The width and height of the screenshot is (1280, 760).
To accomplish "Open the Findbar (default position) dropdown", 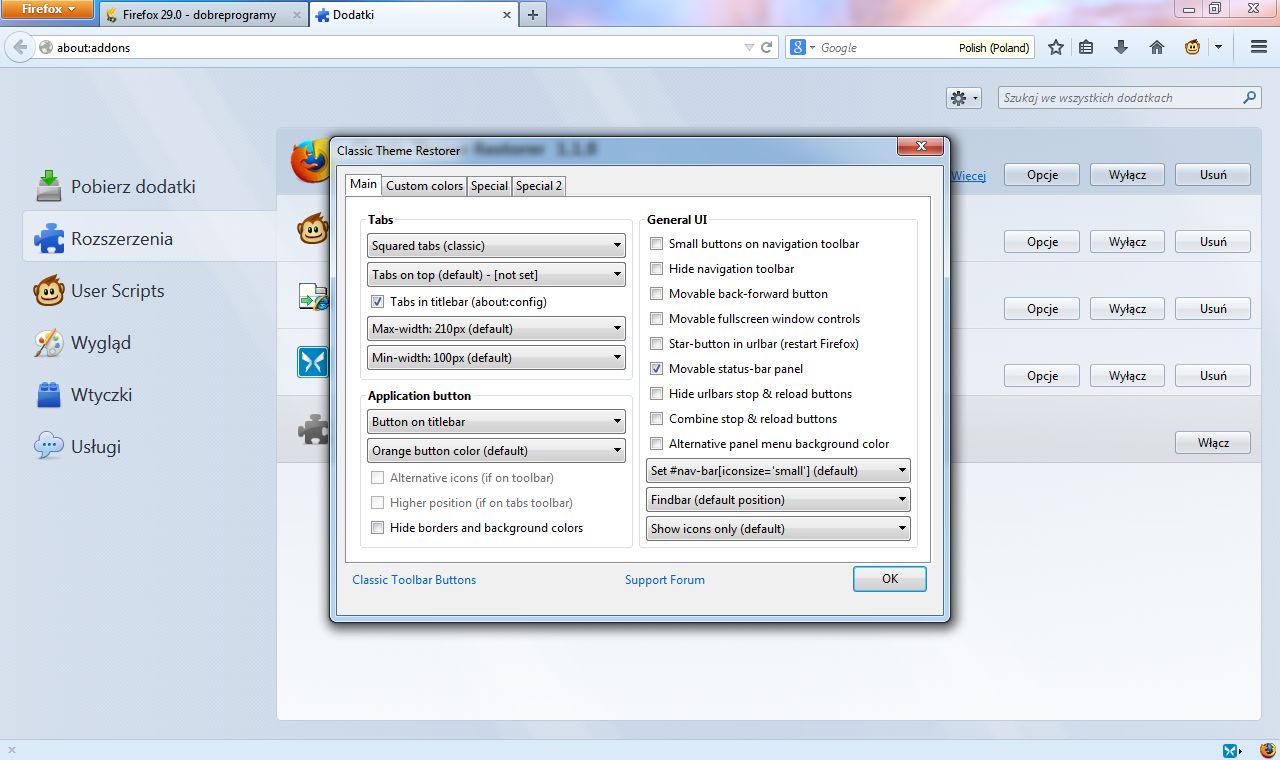I will (x=778, y=500).
